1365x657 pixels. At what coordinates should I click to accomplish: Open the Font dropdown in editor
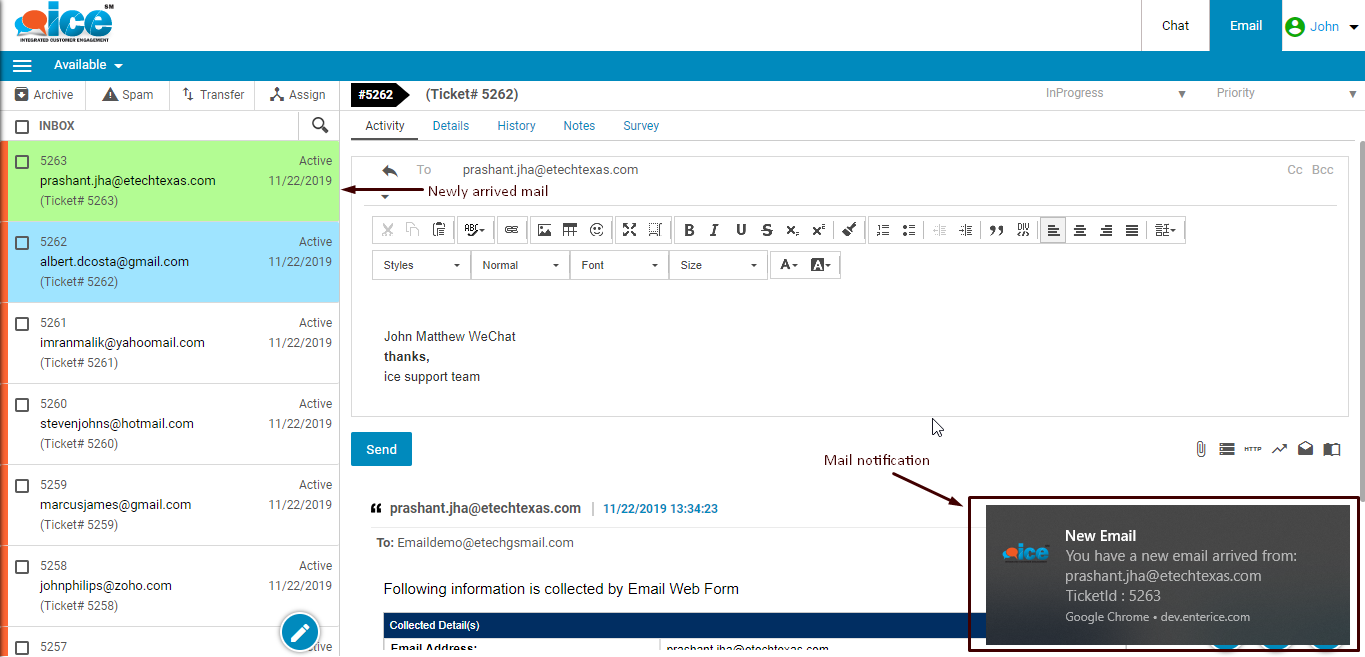click(x=619, y=265)
